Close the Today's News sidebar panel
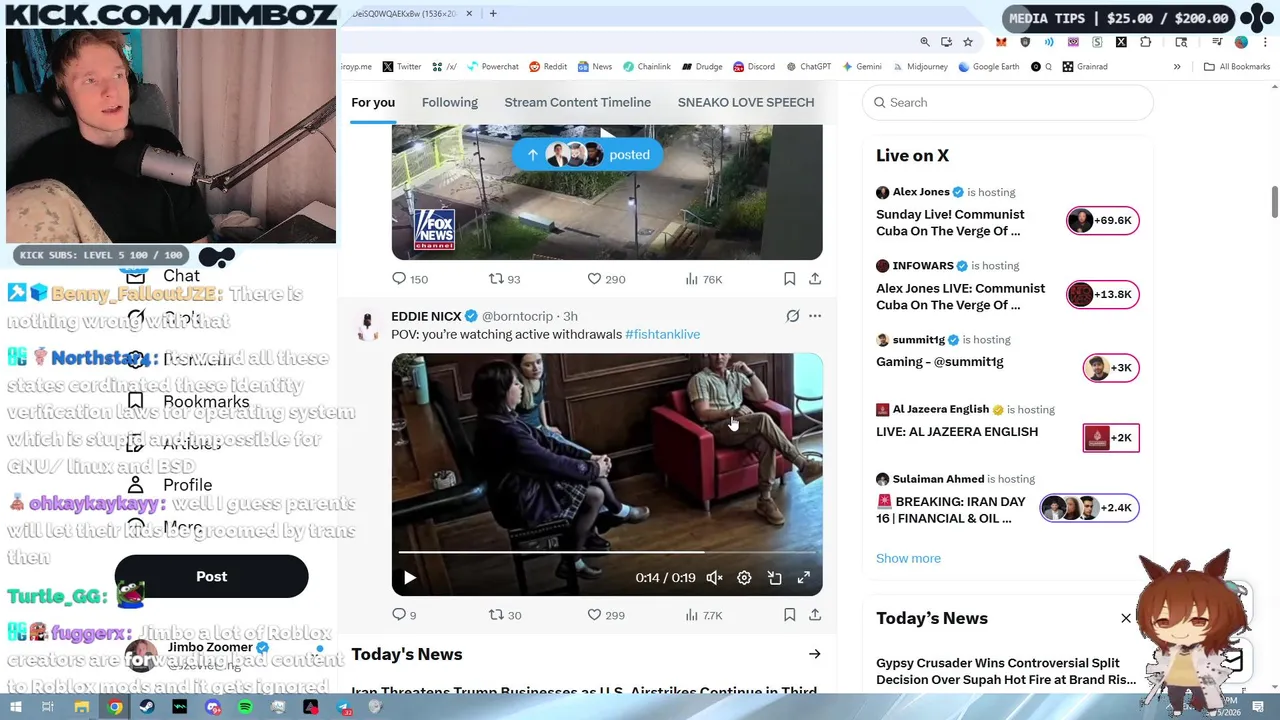Viewport: 1280px width, 720px height. pyautogui.click(x=1126, y=618)
